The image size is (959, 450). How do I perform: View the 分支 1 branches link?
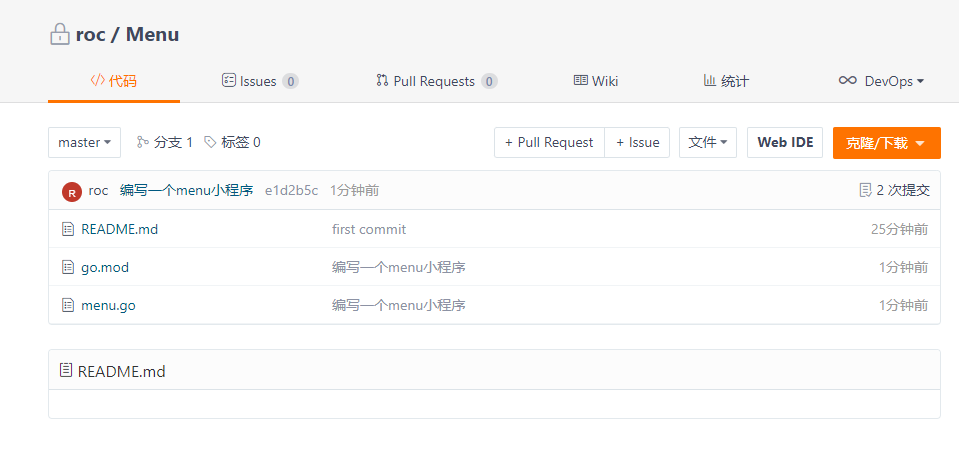click(x=165, y=142)
